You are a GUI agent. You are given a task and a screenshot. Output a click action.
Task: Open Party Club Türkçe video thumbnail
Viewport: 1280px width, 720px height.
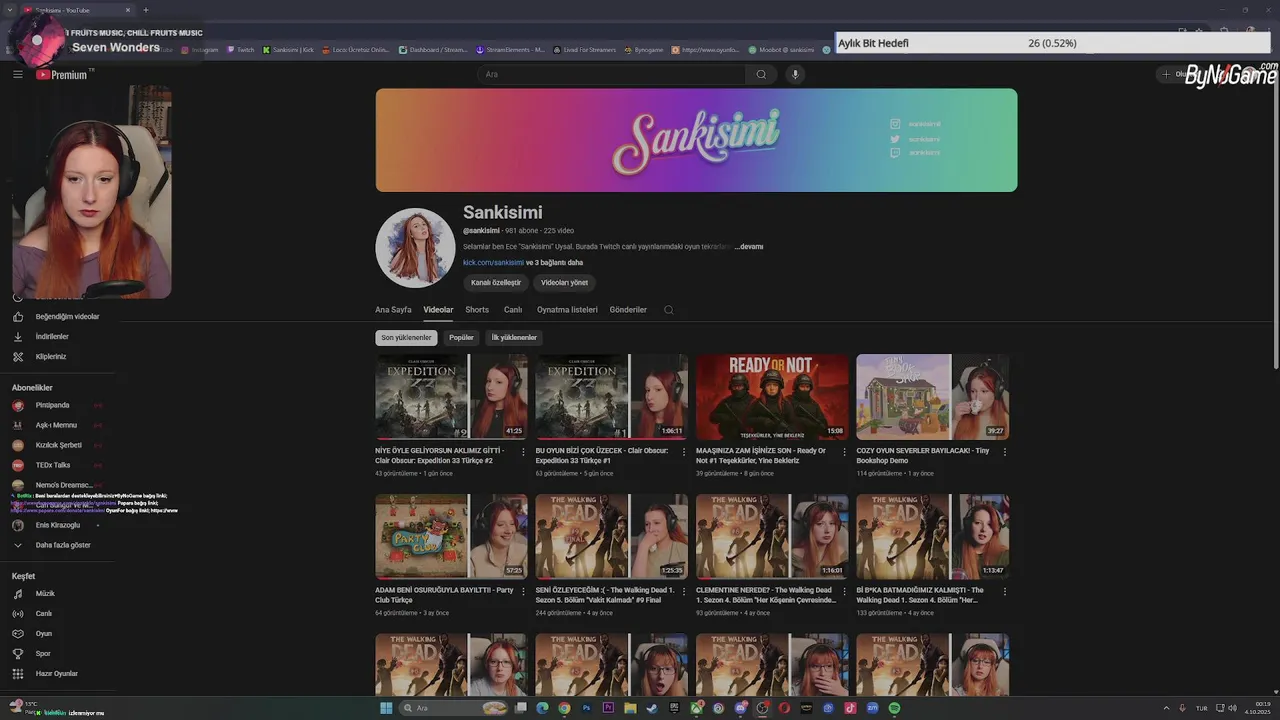(451, 536)
